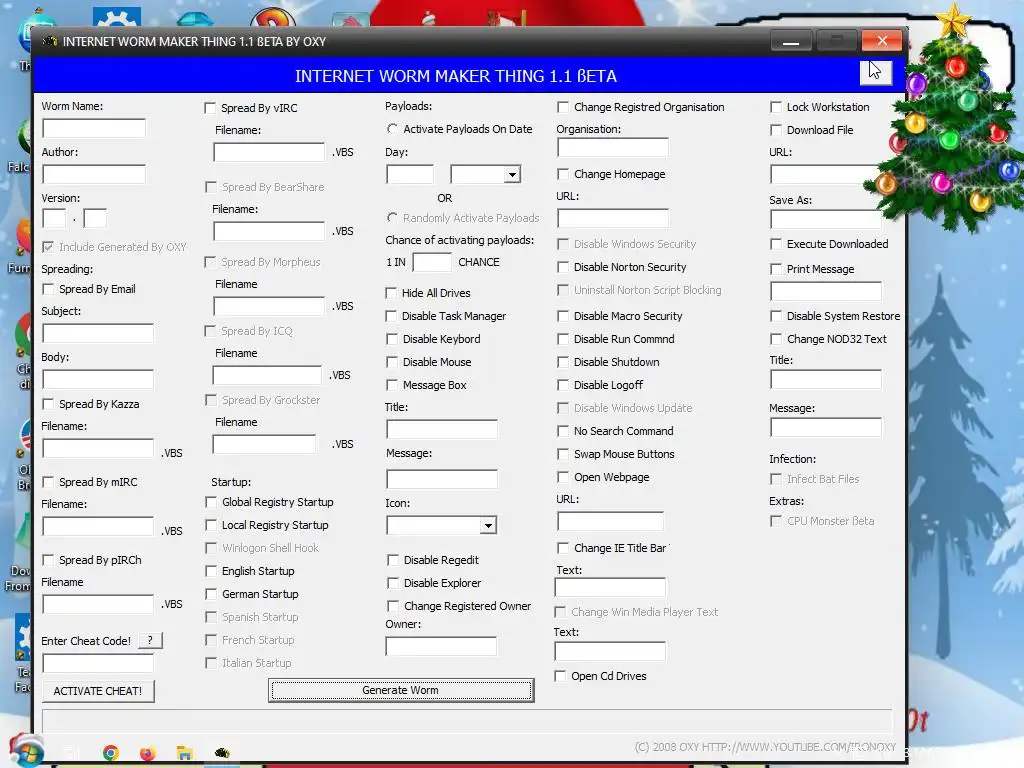
Task: Click the 1 IN chance number field
Action: coord(432,263)
